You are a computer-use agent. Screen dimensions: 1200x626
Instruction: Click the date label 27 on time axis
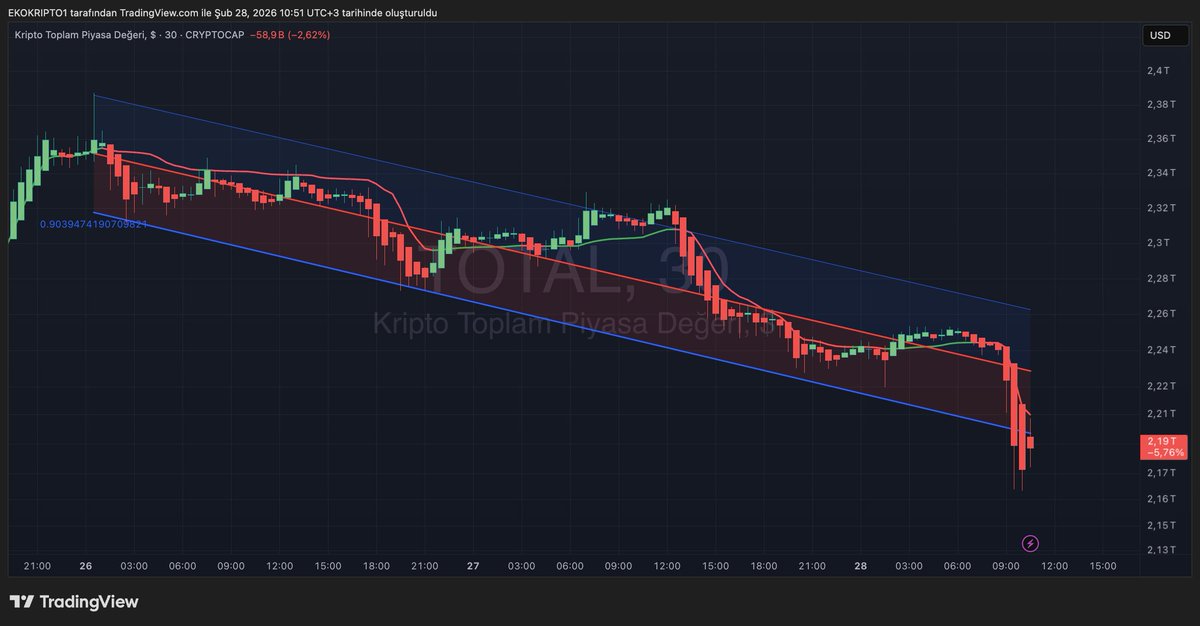click(473, 566)
